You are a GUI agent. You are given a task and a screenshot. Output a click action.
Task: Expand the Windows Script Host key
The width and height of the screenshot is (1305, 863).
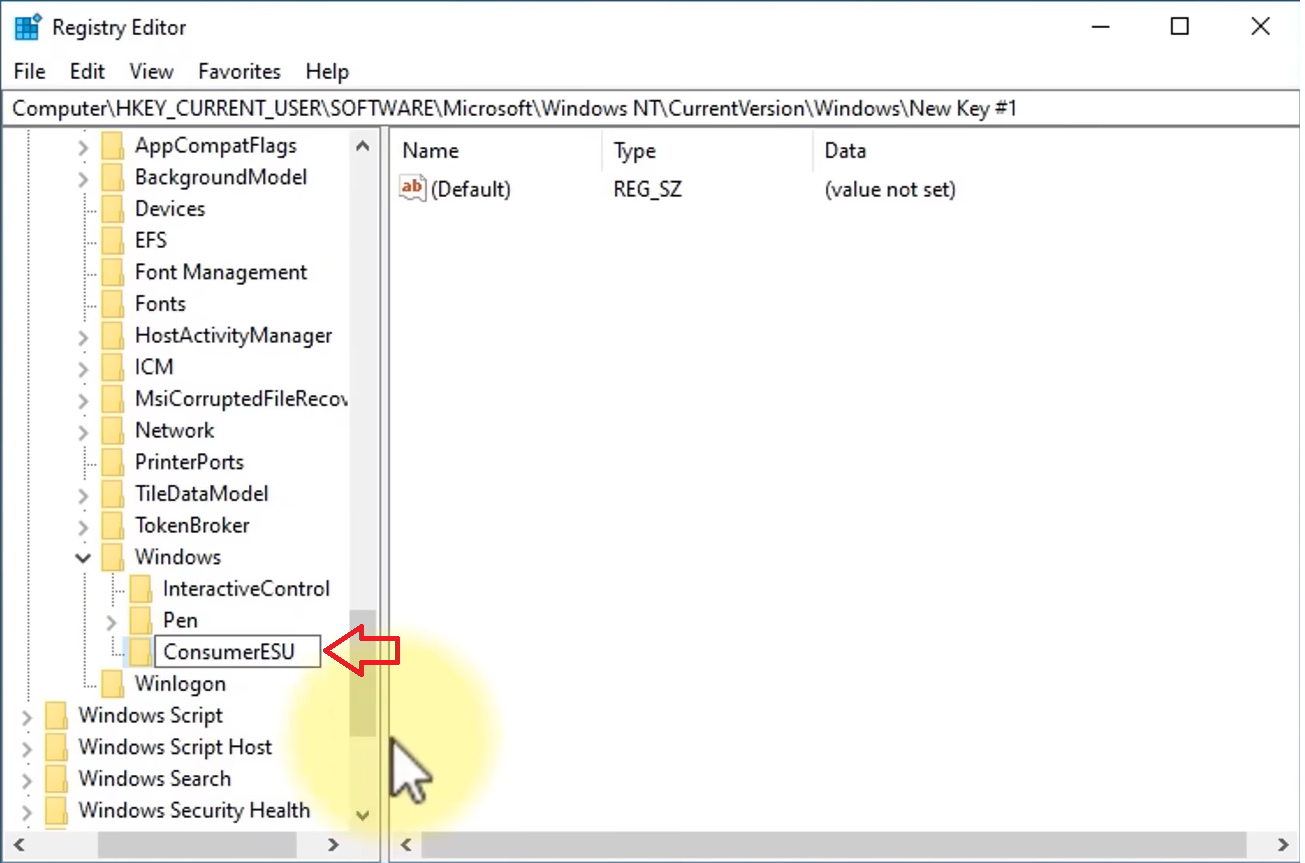tap(27, 749)
